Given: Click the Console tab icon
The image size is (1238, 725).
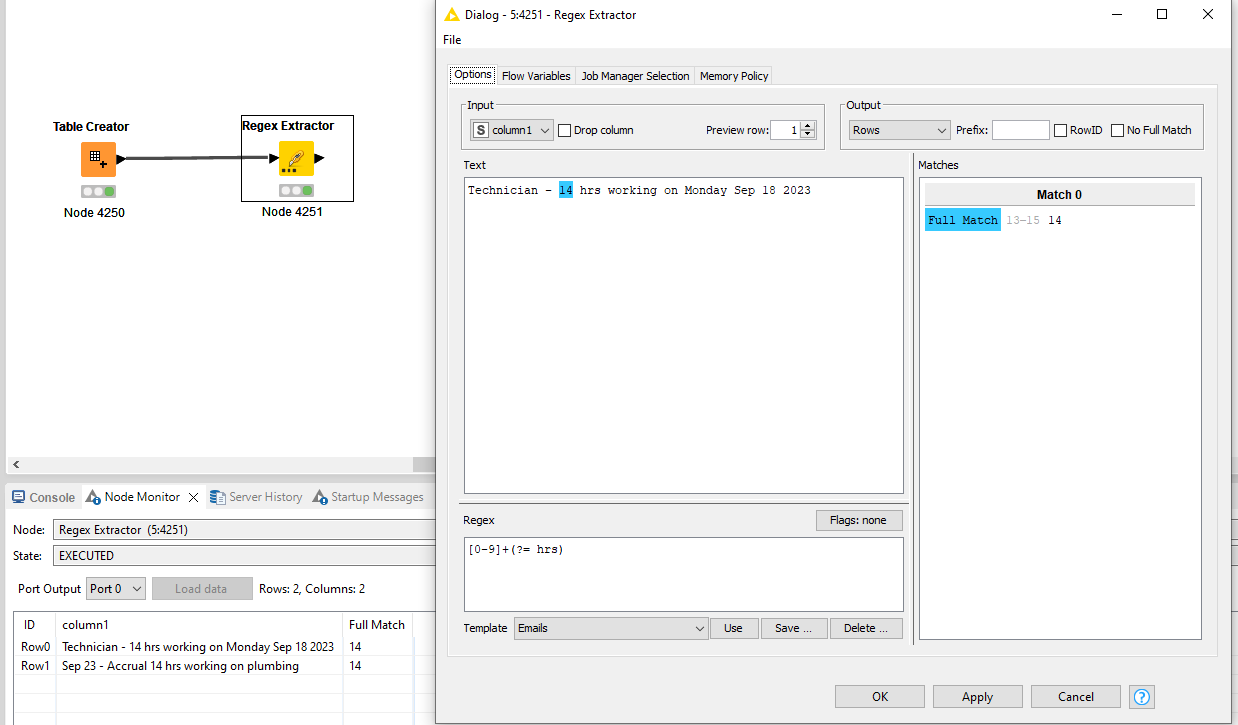Looking at the screenshot, I should [19, 497].
